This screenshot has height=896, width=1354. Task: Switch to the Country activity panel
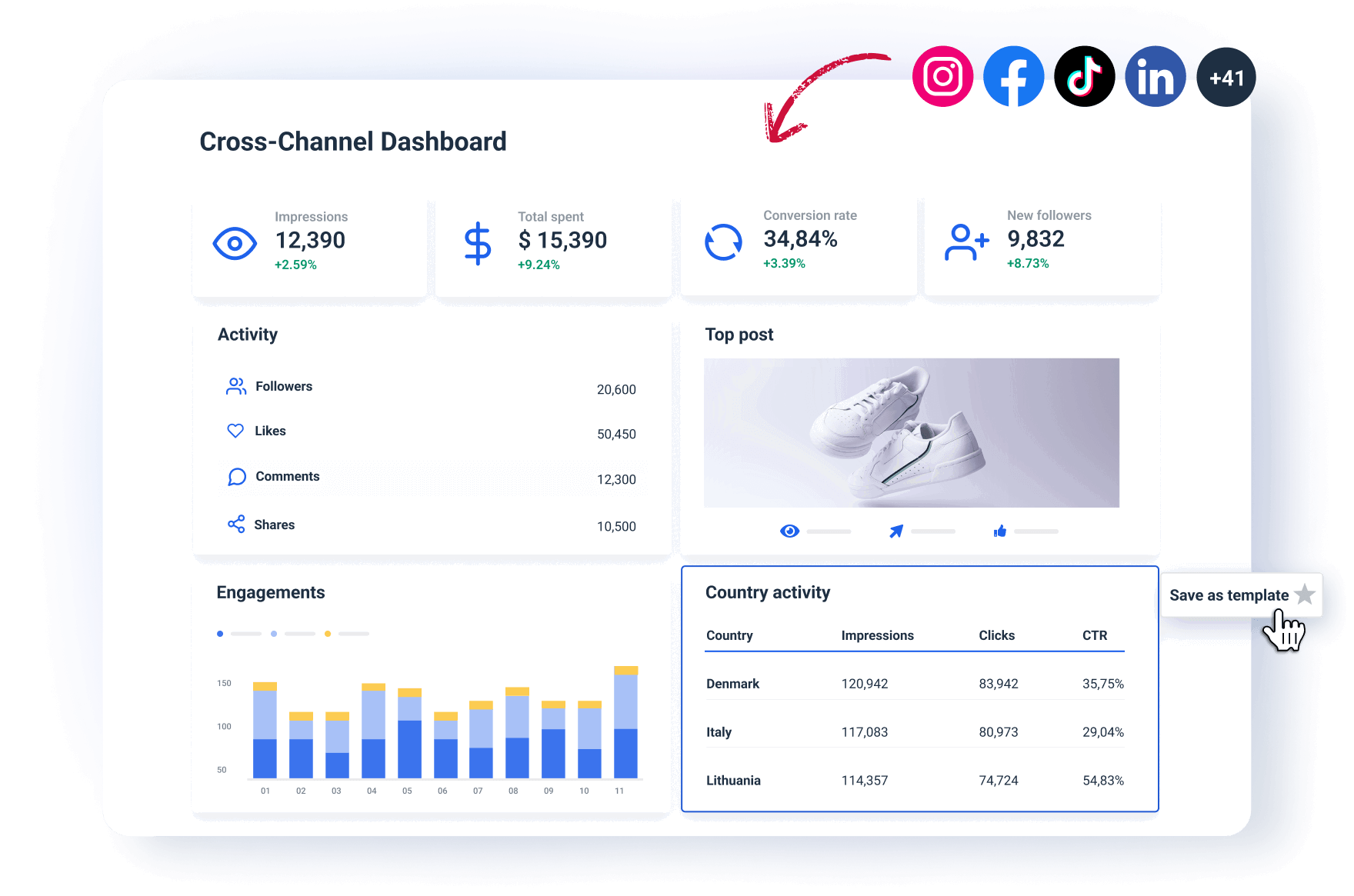[768, 592]
